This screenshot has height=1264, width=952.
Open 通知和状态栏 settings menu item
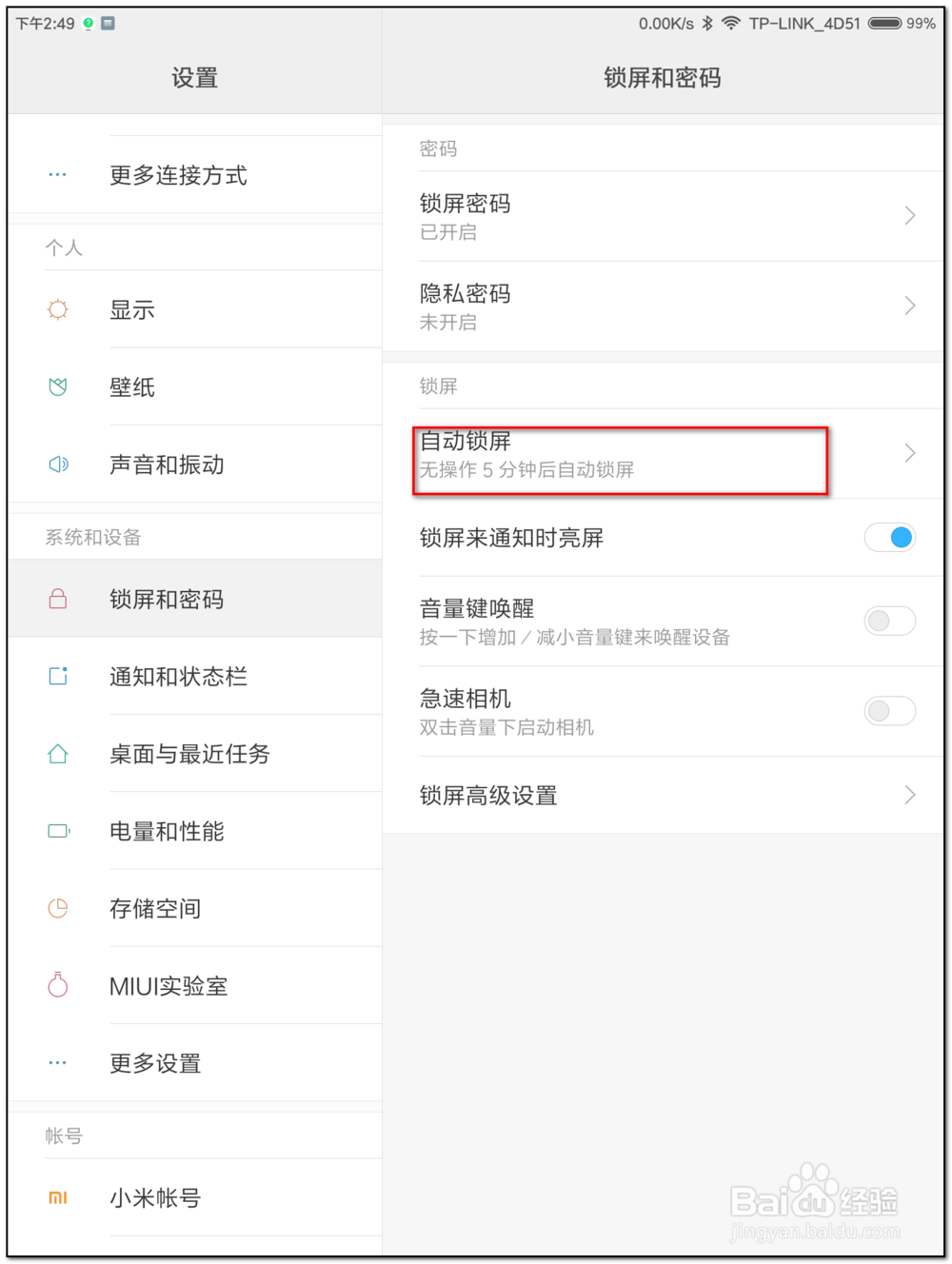[178, 677]
